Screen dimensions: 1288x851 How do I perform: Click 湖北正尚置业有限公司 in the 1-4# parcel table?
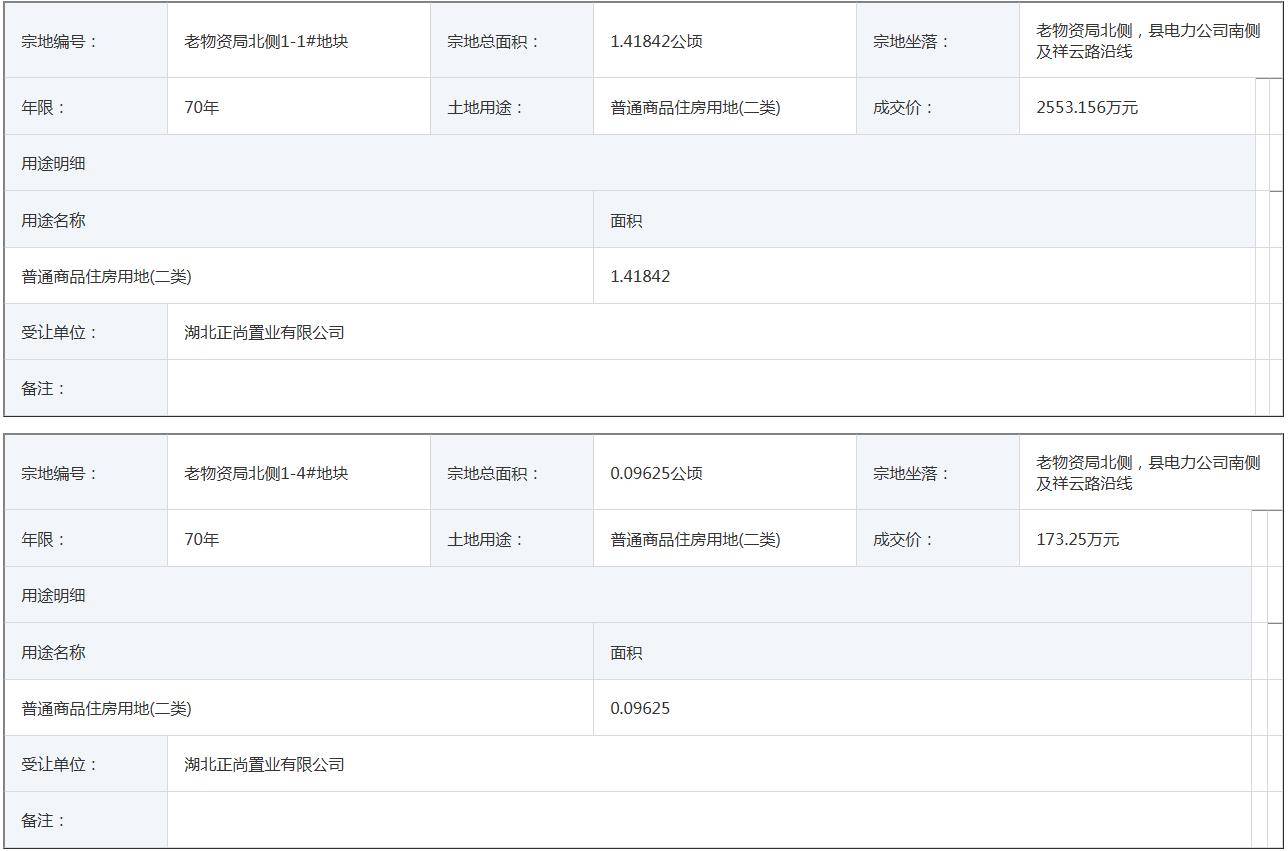coord(264,765)
